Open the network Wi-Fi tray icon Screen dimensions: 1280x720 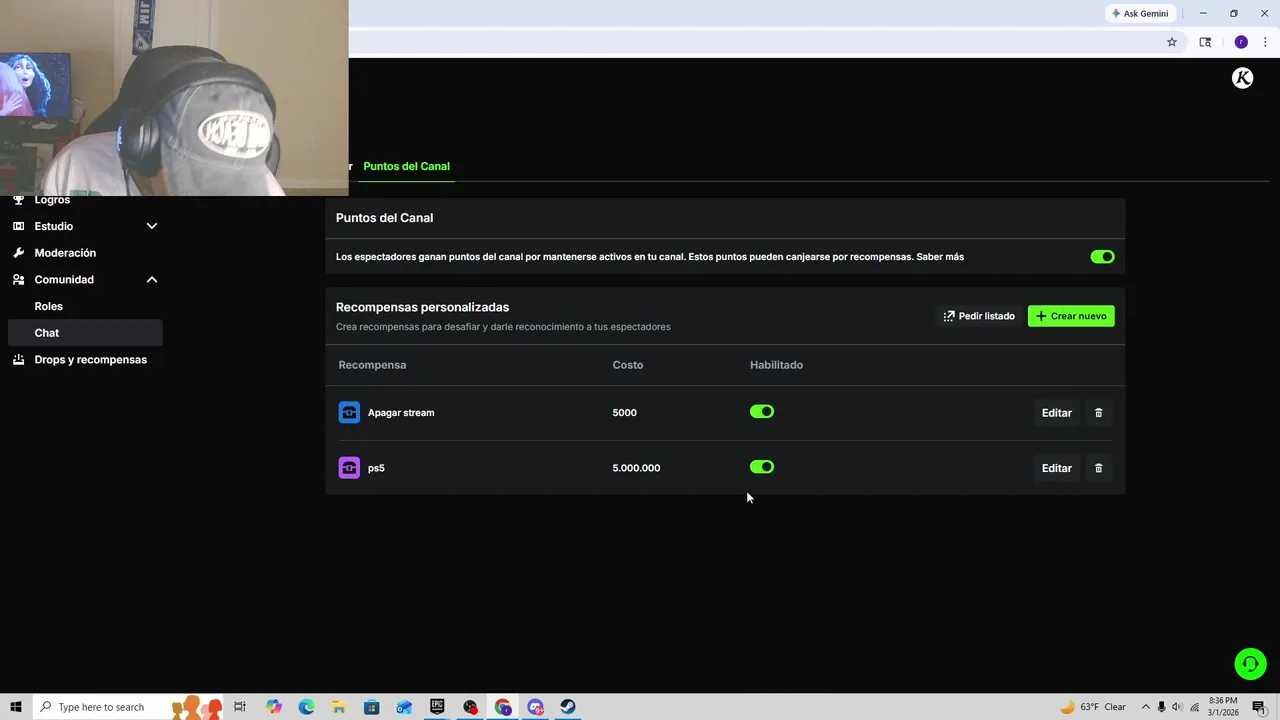pyautogui.click(x=1194, y=707)
